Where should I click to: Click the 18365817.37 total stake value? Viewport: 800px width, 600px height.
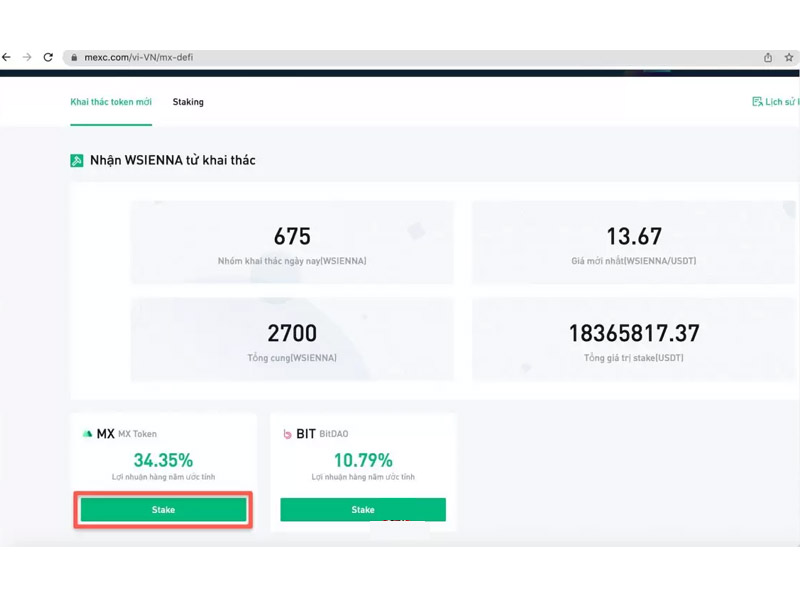pos(634,333)
